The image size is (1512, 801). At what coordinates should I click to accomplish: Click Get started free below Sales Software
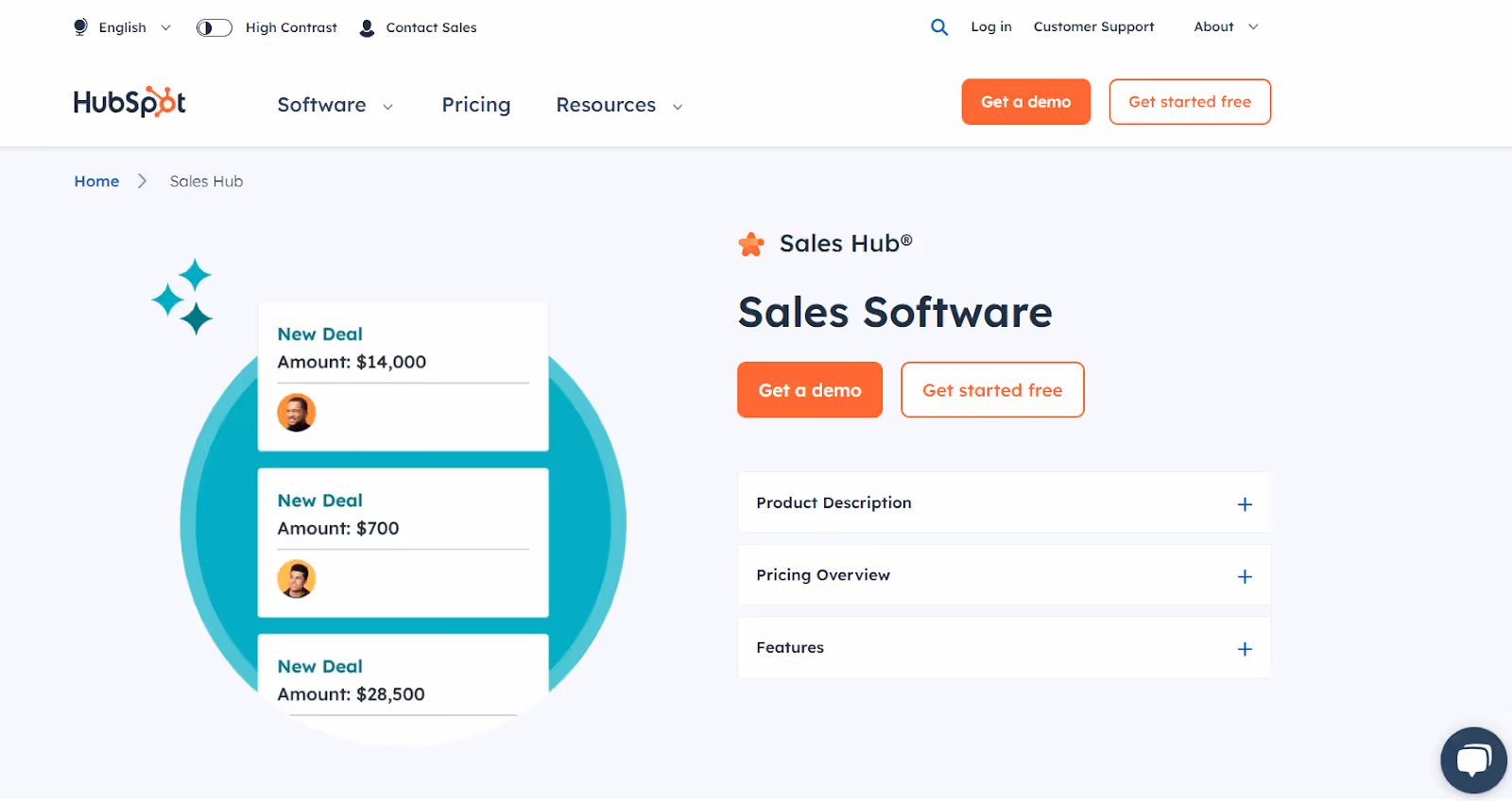(992, 390)
